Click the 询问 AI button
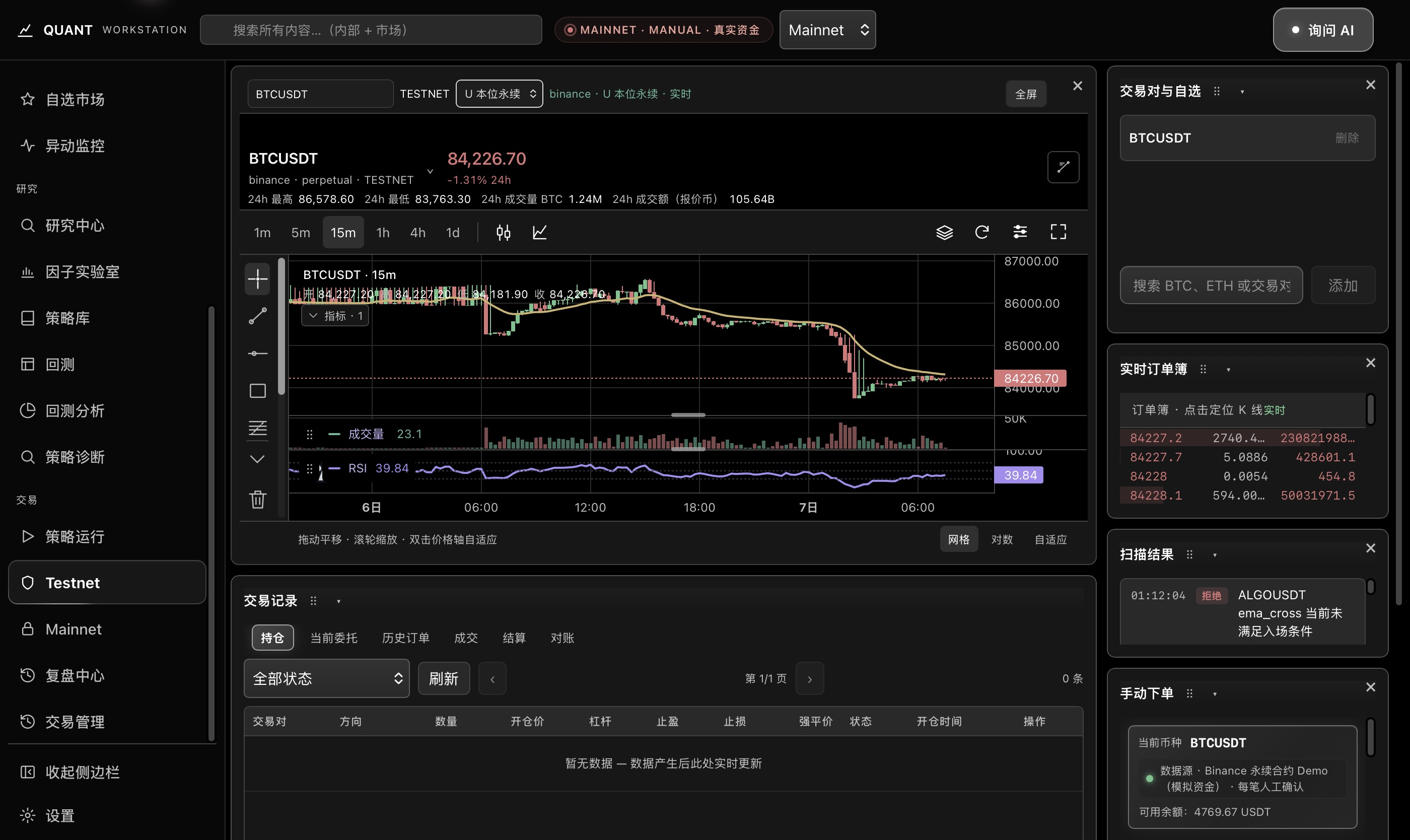This screenshot has width=1410, height=840. (1323, 30)
